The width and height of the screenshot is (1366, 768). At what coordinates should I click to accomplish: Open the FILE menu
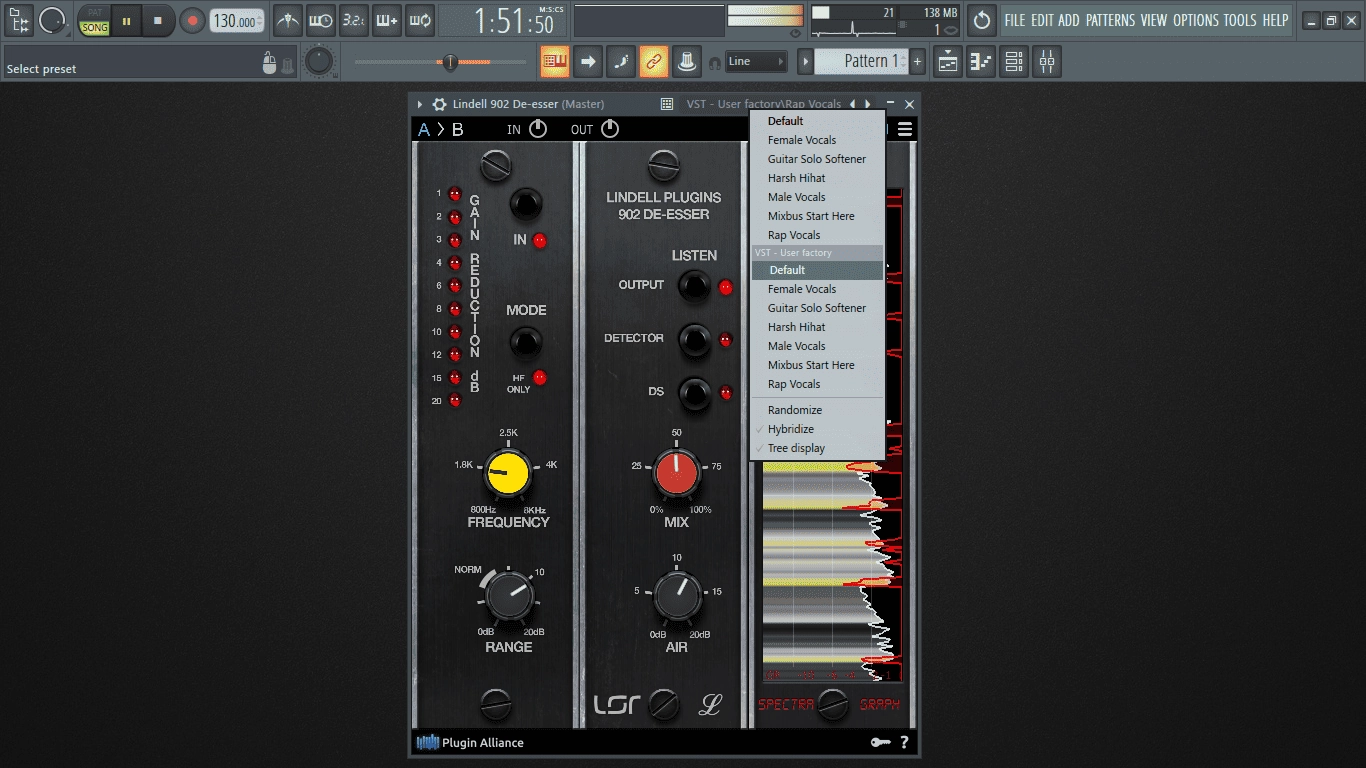point(1015,20)
